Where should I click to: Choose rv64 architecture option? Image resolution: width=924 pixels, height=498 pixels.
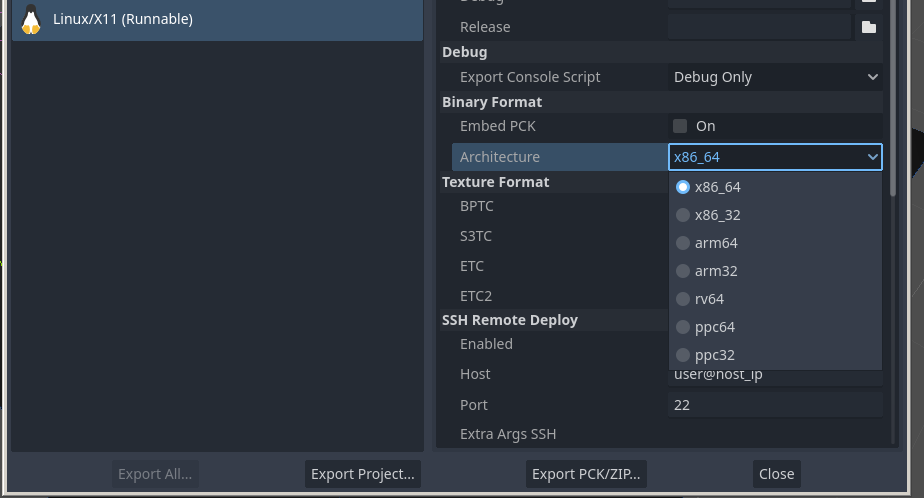pos(683,299)
